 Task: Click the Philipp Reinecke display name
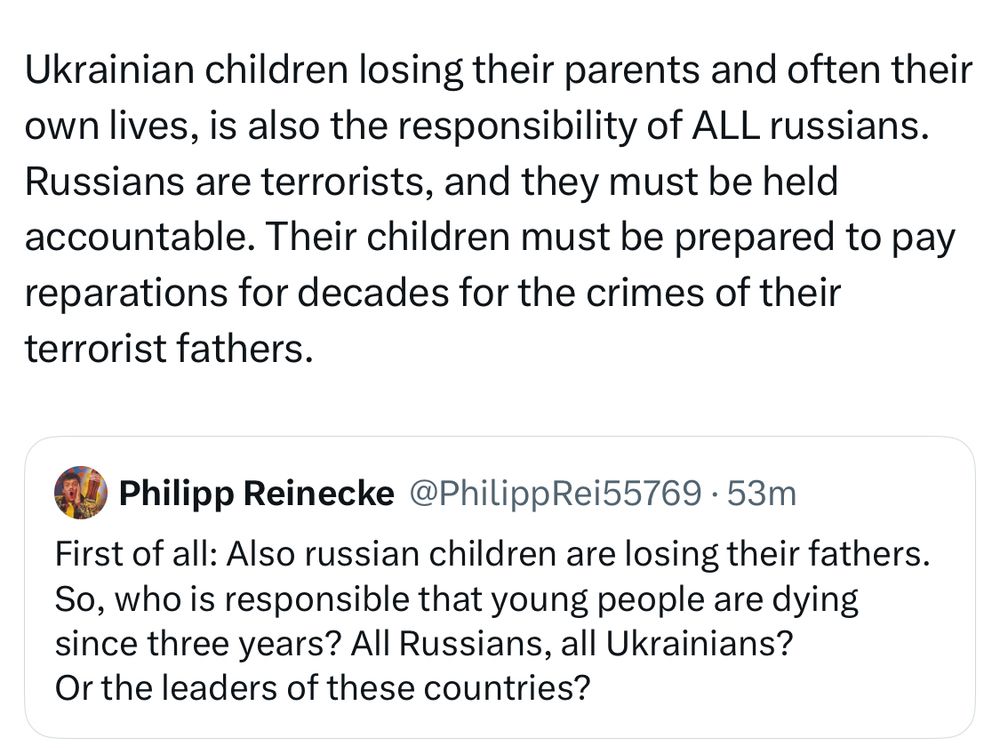256,493
